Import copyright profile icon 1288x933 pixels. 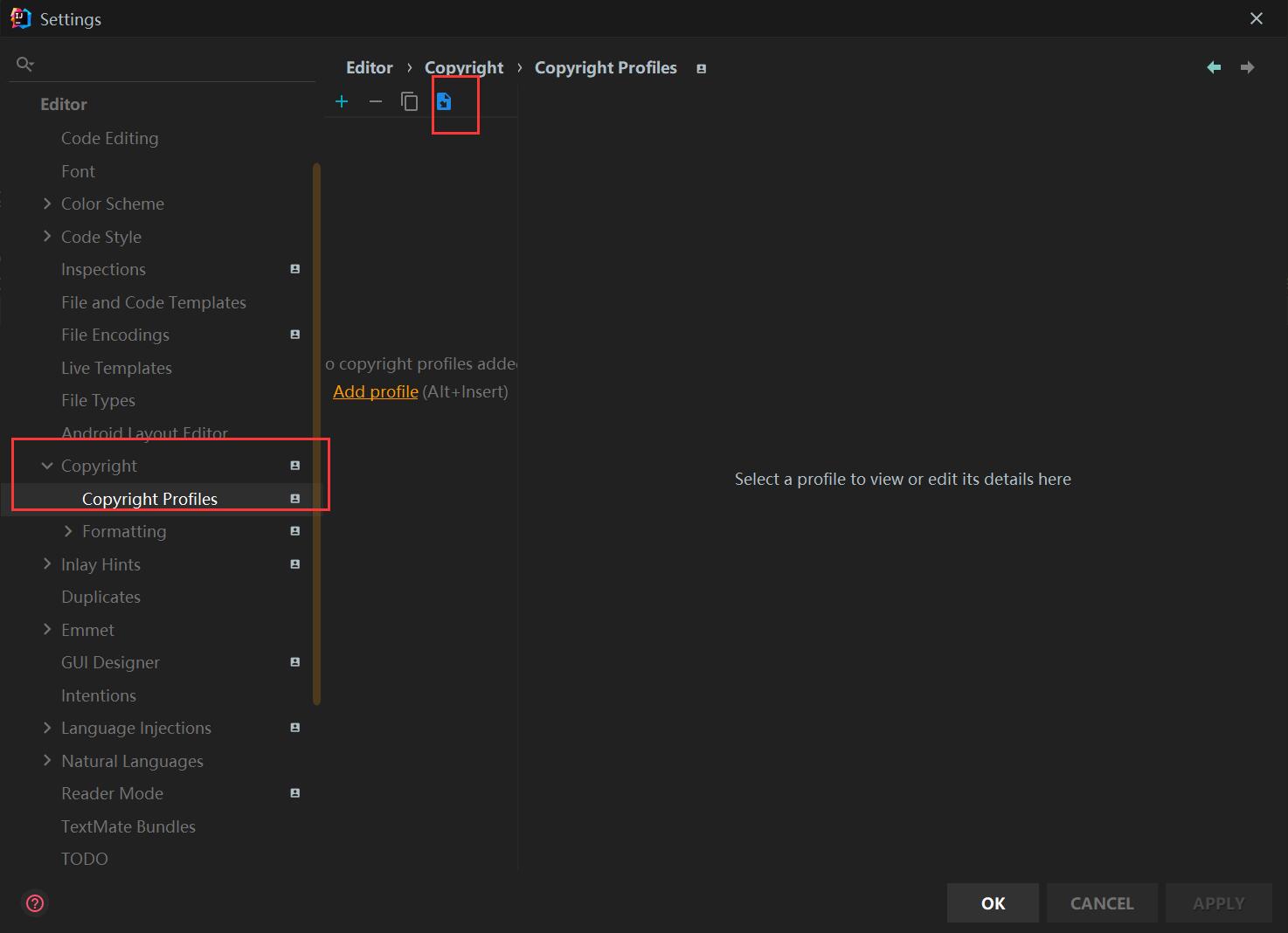(x=444, y=101)
